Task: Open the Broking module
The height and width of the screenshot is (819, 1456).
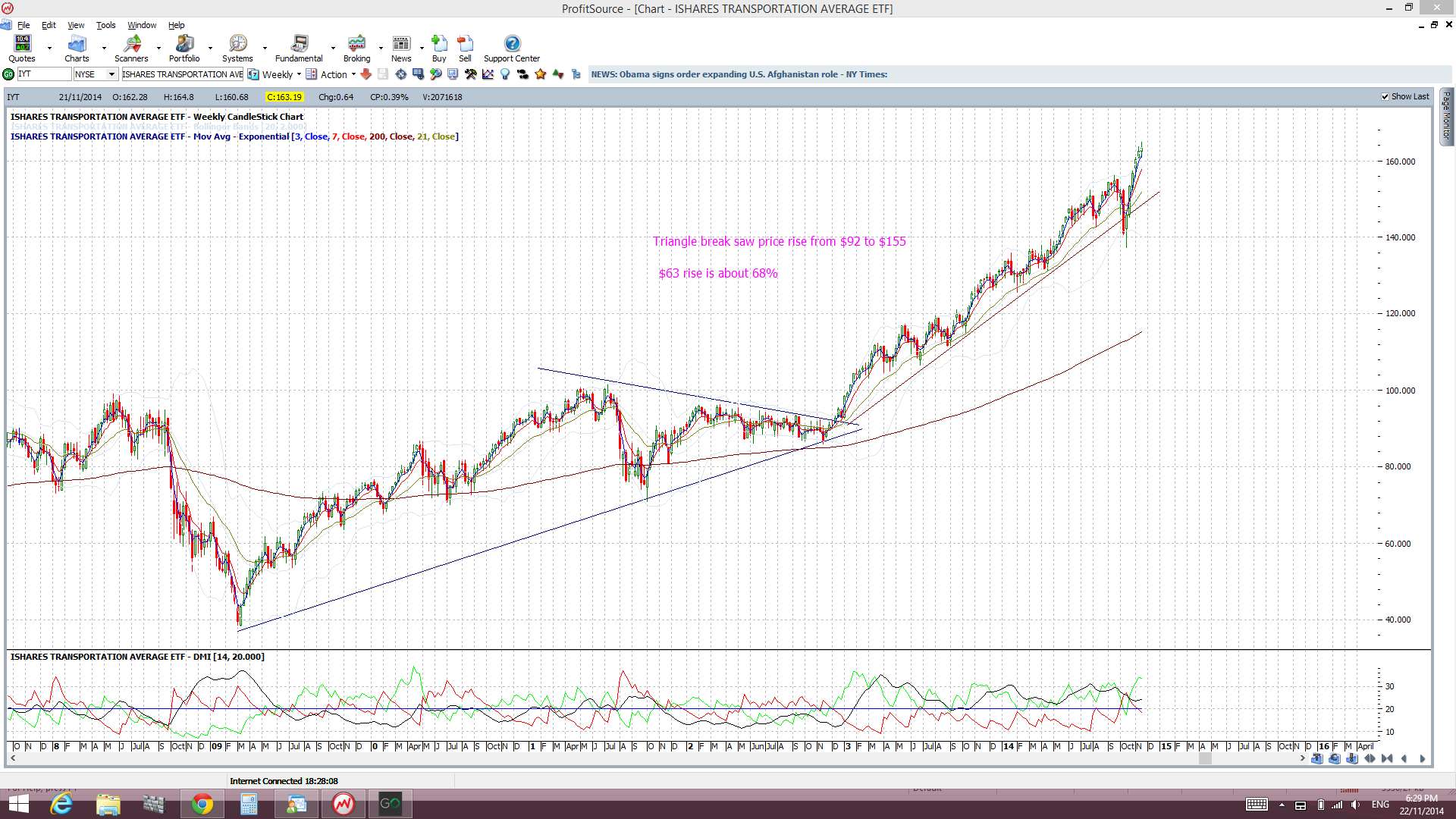Action: coord(356,49)
